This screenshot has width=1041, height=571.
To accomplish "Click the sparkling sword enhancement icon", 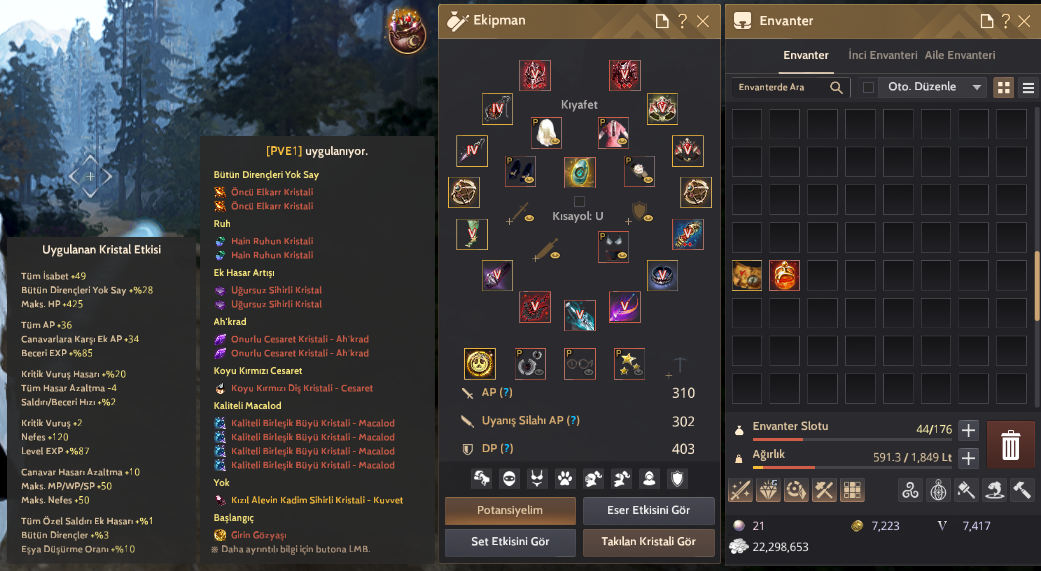I will [x=740, y=490].
